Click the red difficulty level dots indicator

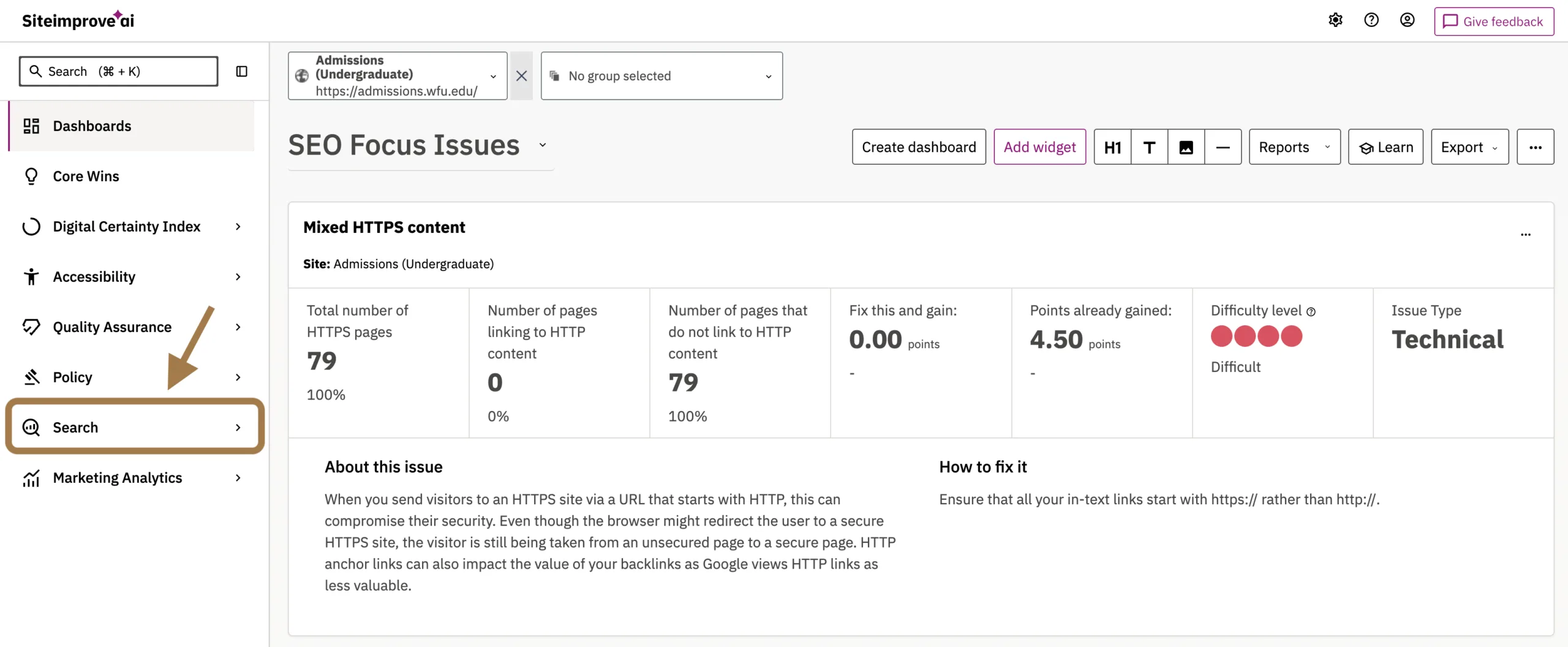[1256, 336]
